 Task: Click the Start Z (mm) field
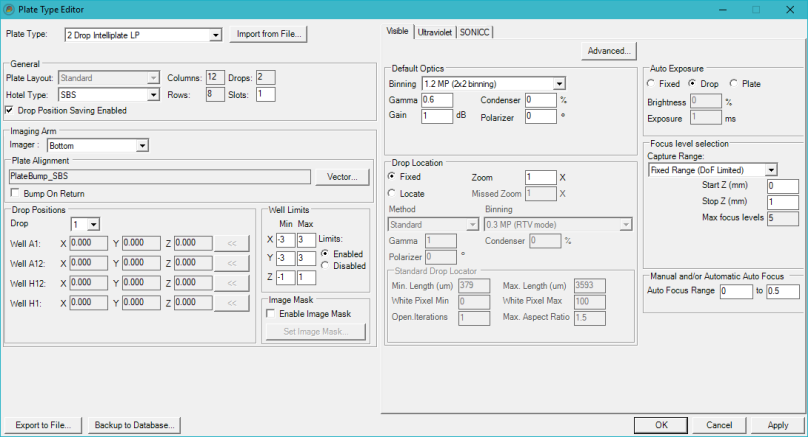point(783,186)
